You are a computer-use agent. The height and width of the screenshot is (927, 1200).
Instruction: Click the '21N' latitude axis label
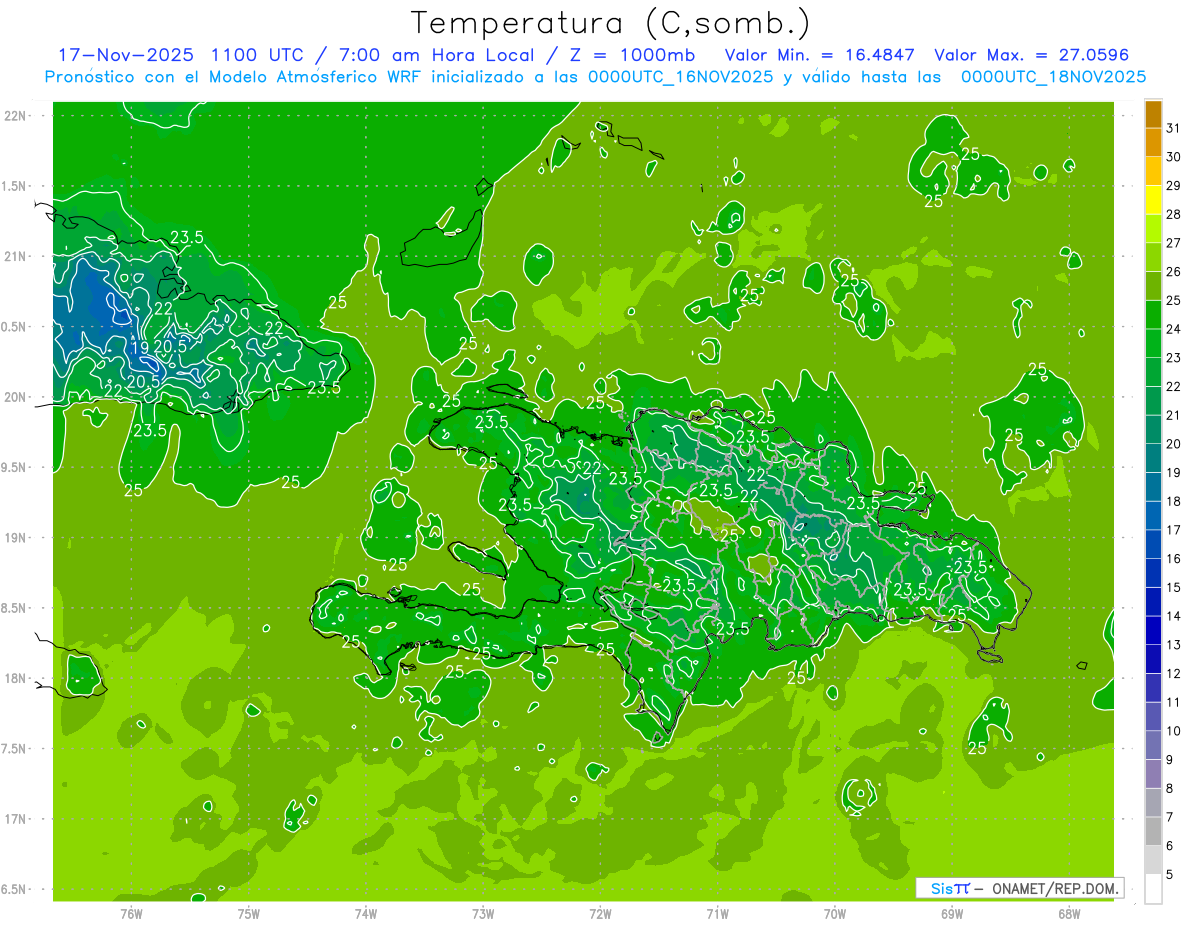[x=15, y=257]
